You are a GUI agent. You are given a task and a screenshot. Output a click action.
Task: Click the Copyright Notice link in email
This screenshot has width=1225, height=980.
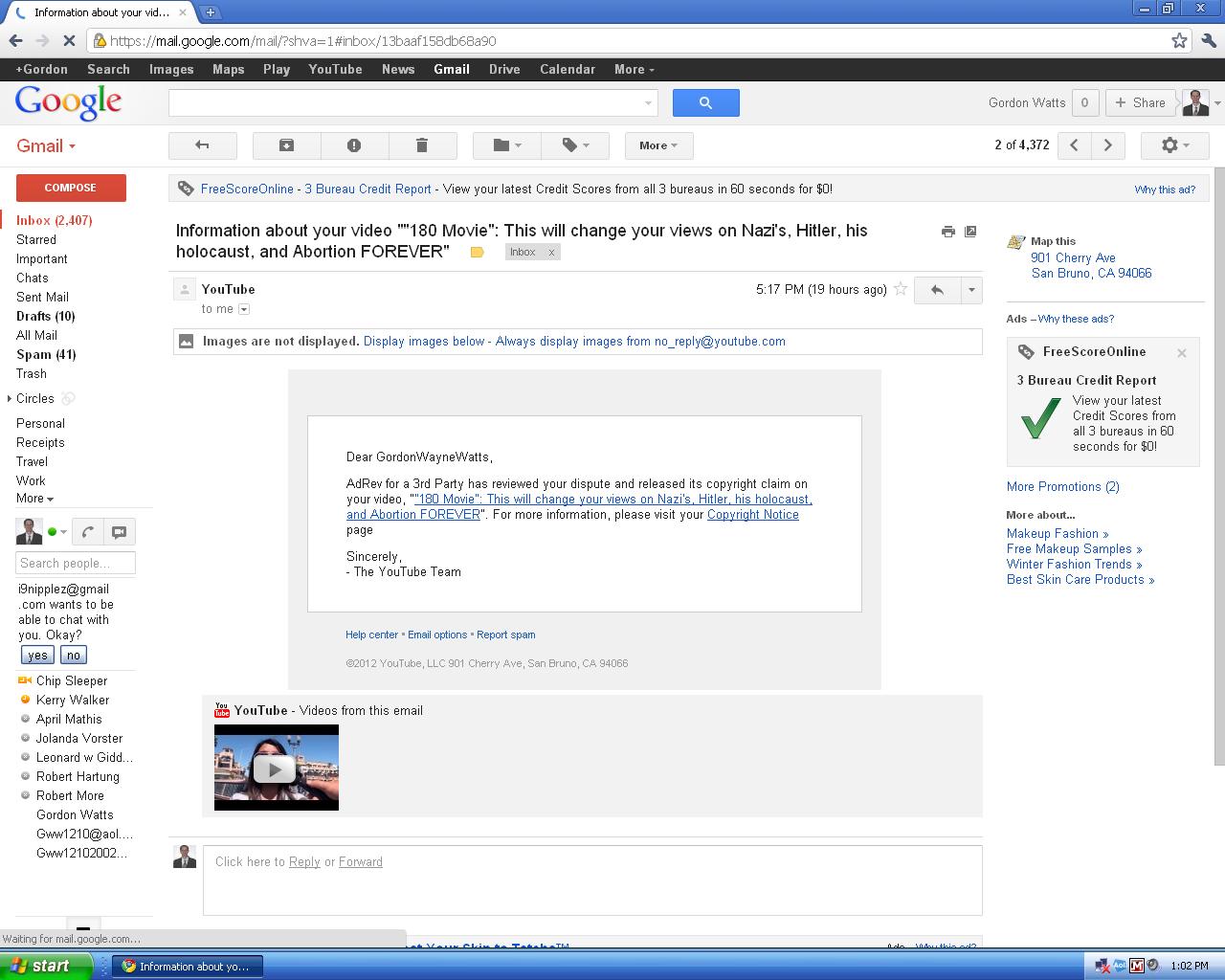tap(752, 514)
